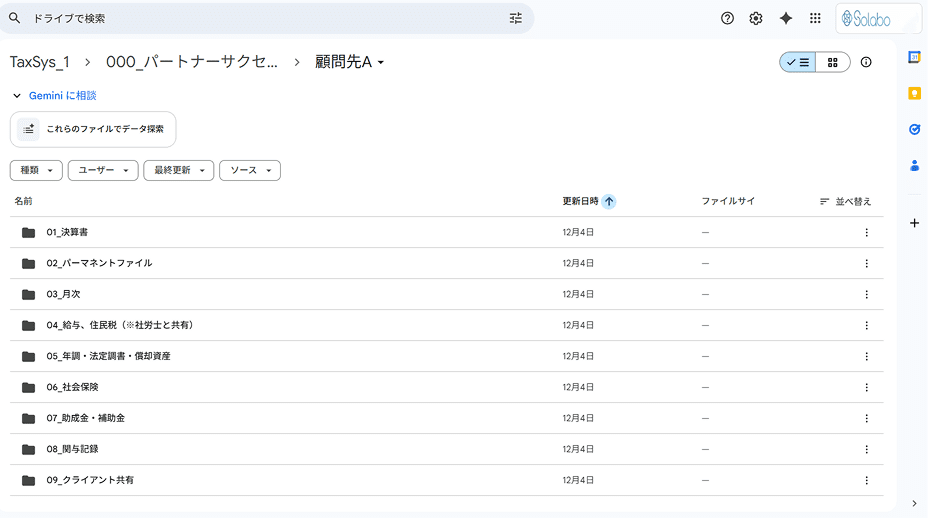Open the 最終更新 filter dropdown
The width and height of the screenshot is (928, 519).
click(178, 171)
